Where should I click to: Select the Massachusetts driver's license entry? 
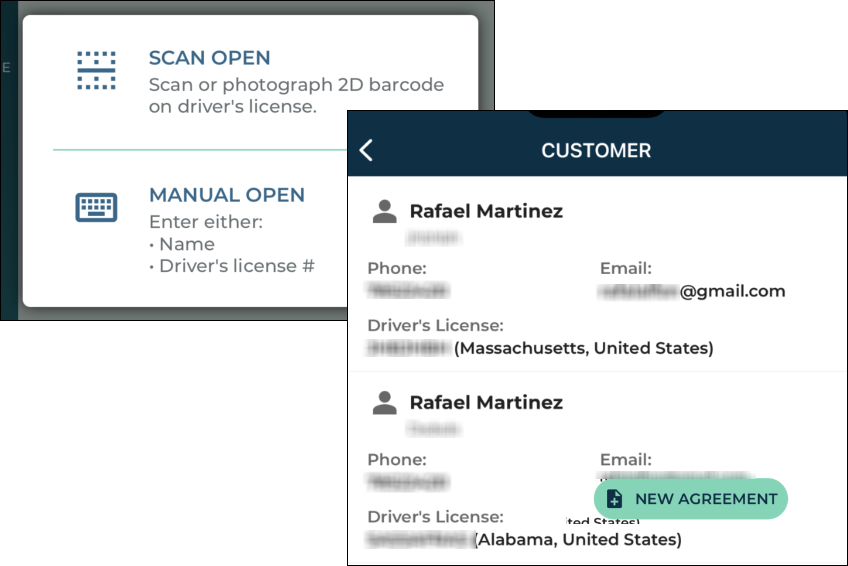point(540,348)
